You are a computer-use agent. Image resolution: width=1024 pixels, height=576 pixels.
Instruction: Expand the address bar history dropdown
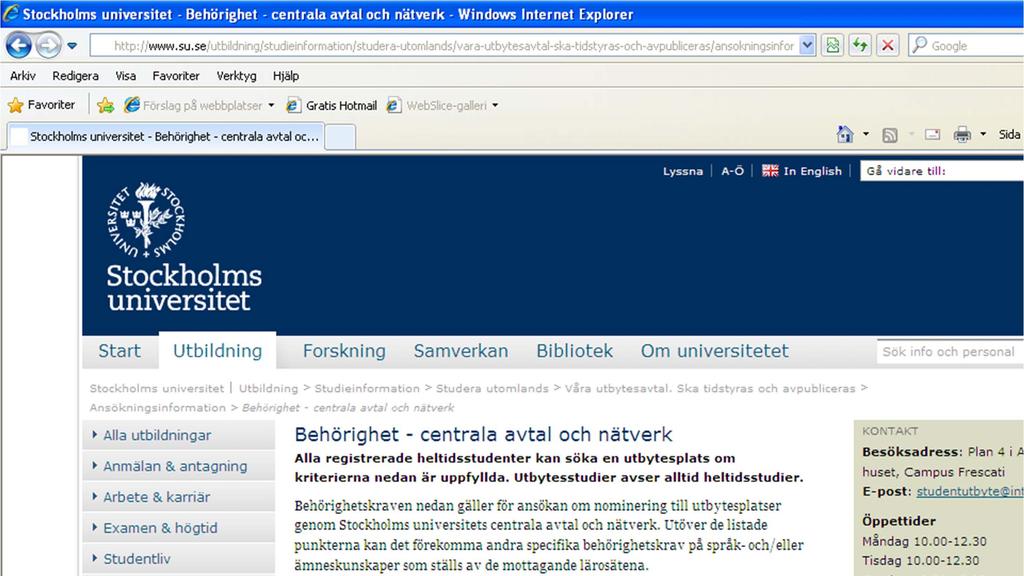coord(807,46)
